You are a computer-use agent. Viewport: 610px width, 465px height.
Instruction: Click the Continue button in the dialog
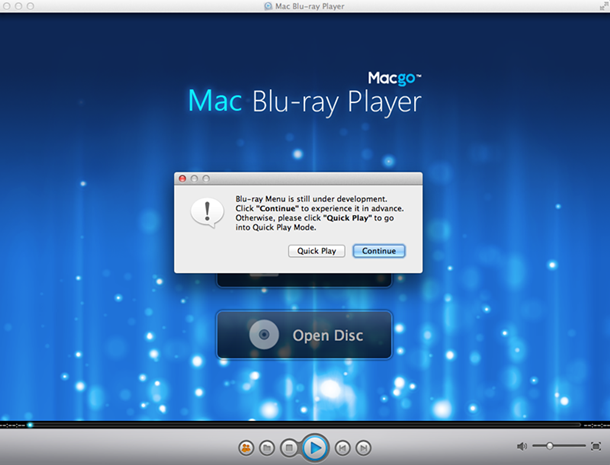coord(379,251)
